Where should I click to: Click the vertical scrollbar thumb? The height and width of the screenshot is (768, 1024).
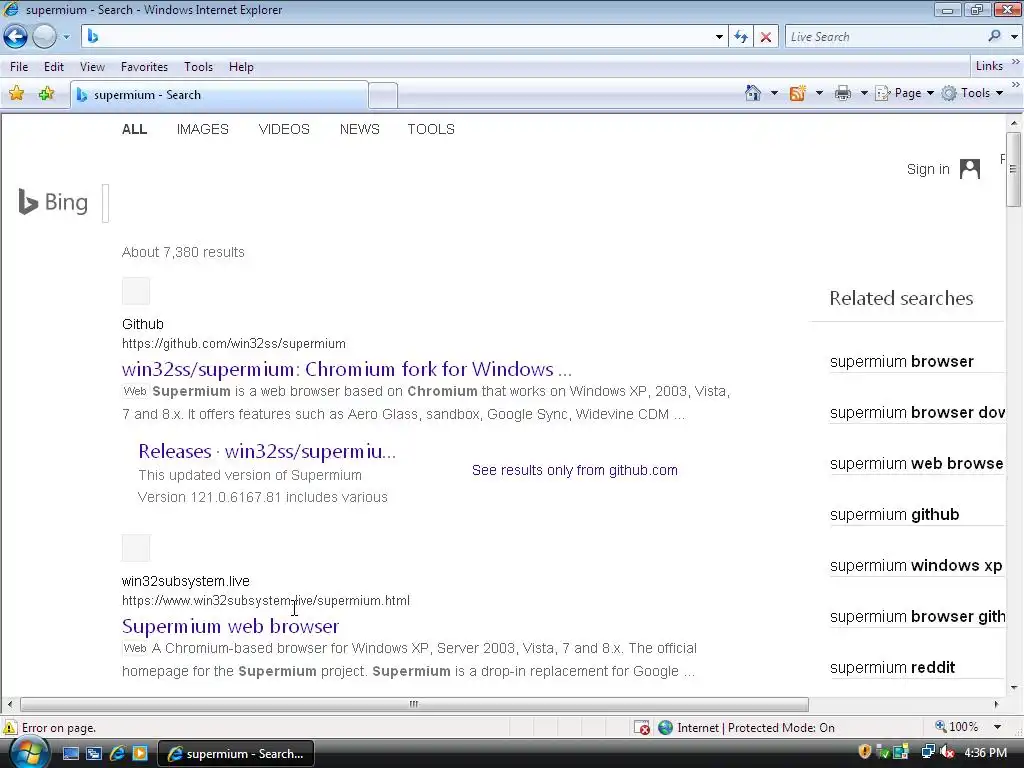(1014, 169)
